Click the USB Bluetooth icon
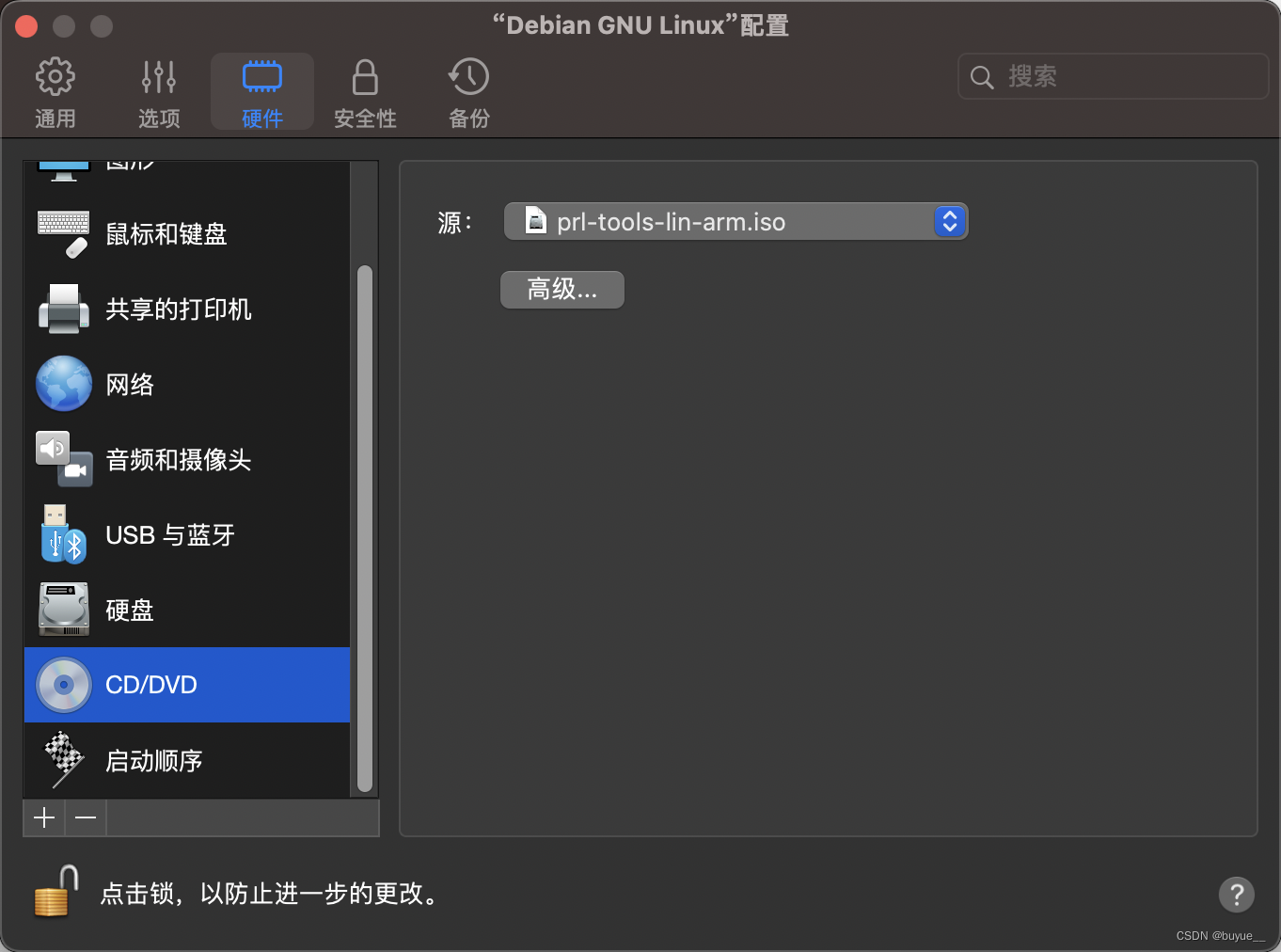Viewport: 1281px width, 952px height. coord(64,534)
